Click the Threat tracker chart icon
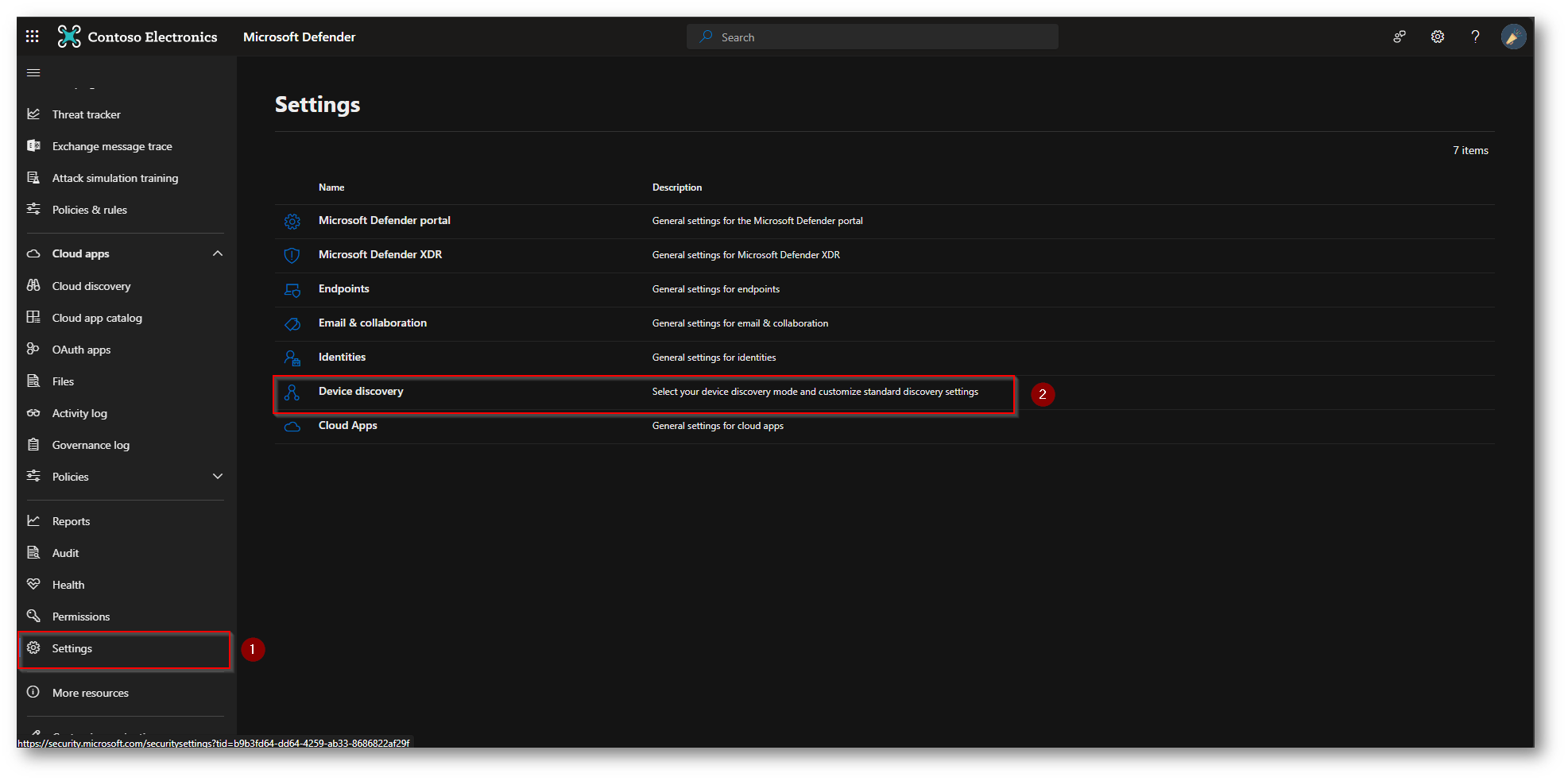This screenshot has height=781, width=1568. pos(33,114)
